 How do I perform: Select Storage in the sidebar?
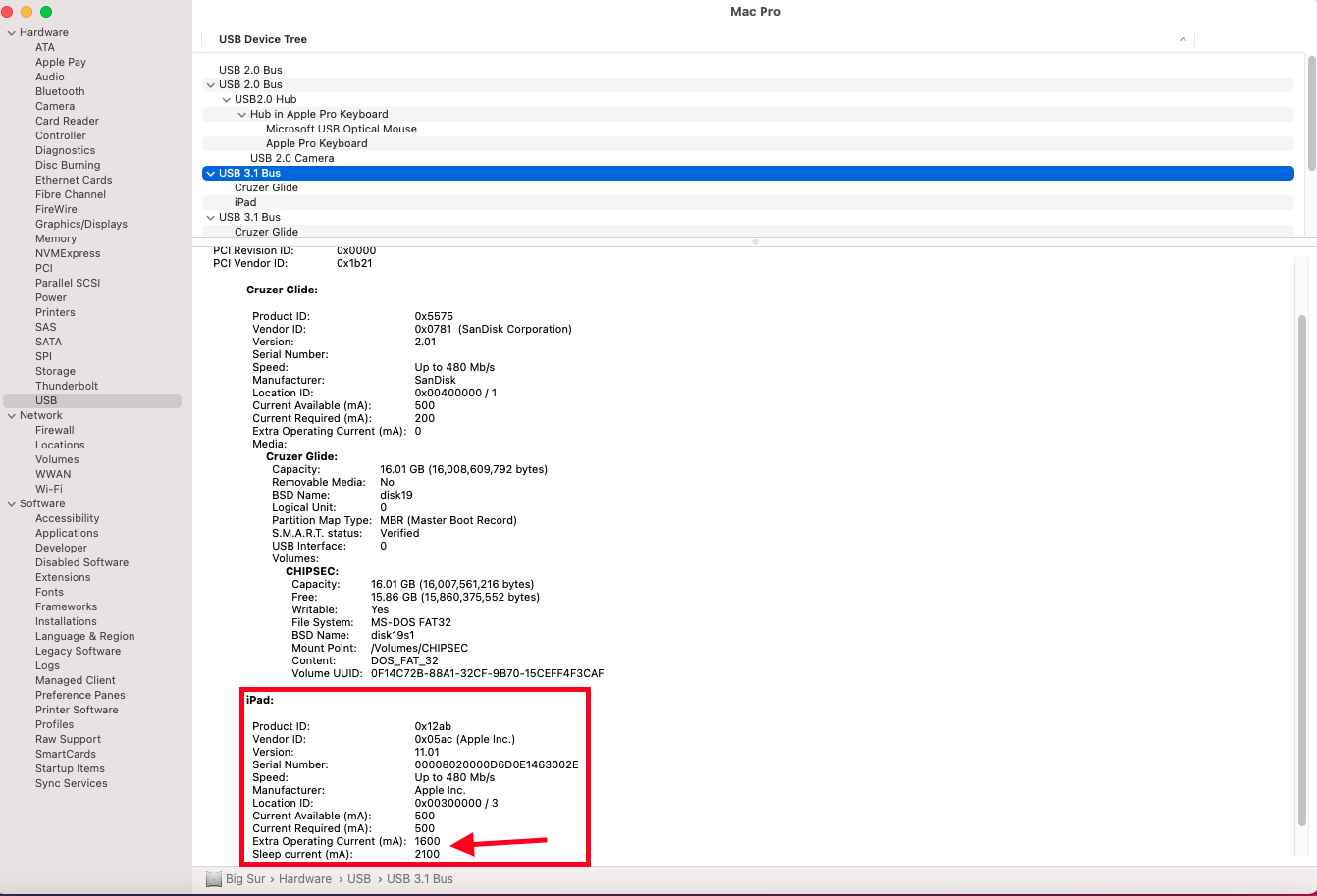coord(55,371)
